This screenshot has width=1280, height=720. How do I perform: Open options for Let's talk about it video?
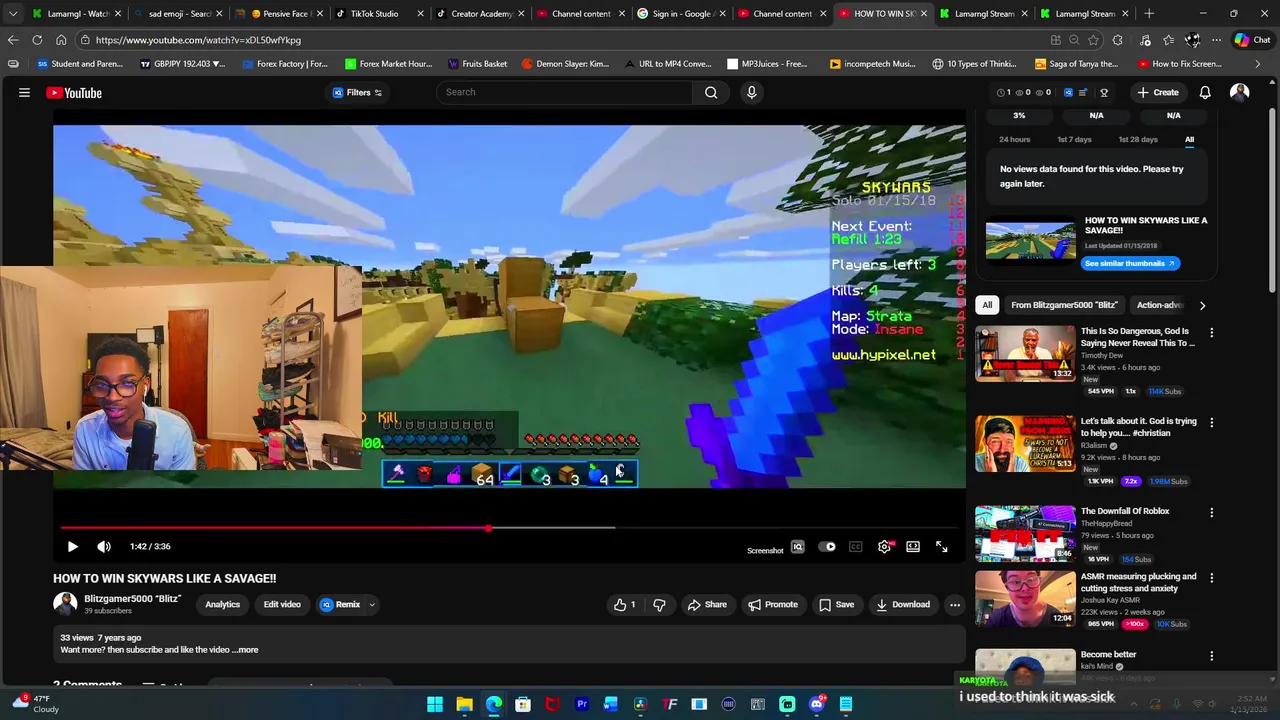pos(1212,422)
